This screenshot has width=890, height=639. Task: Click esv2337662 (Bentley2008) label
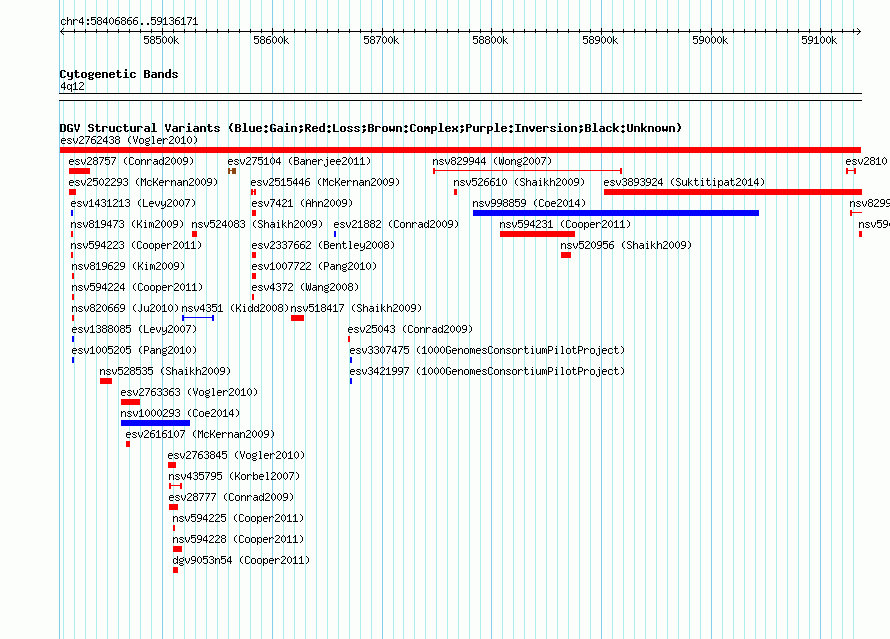(x=323, y=245)
